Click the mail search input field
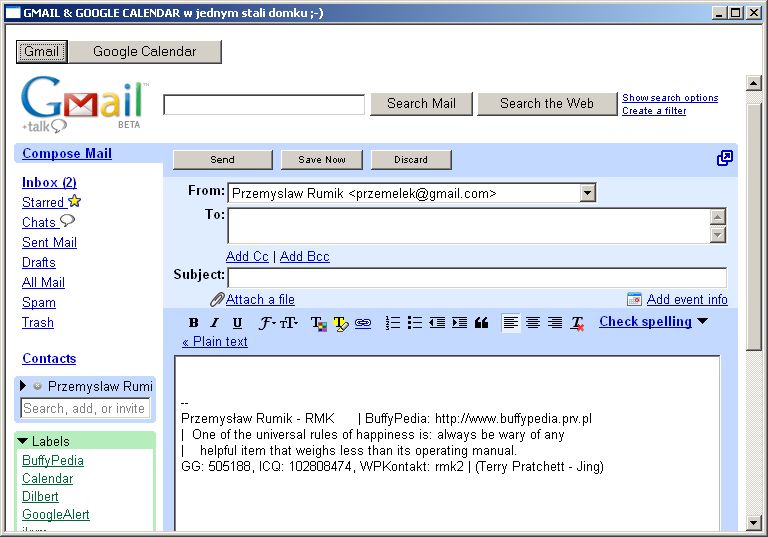Screen dimensions: 768x537 [264, 104]
